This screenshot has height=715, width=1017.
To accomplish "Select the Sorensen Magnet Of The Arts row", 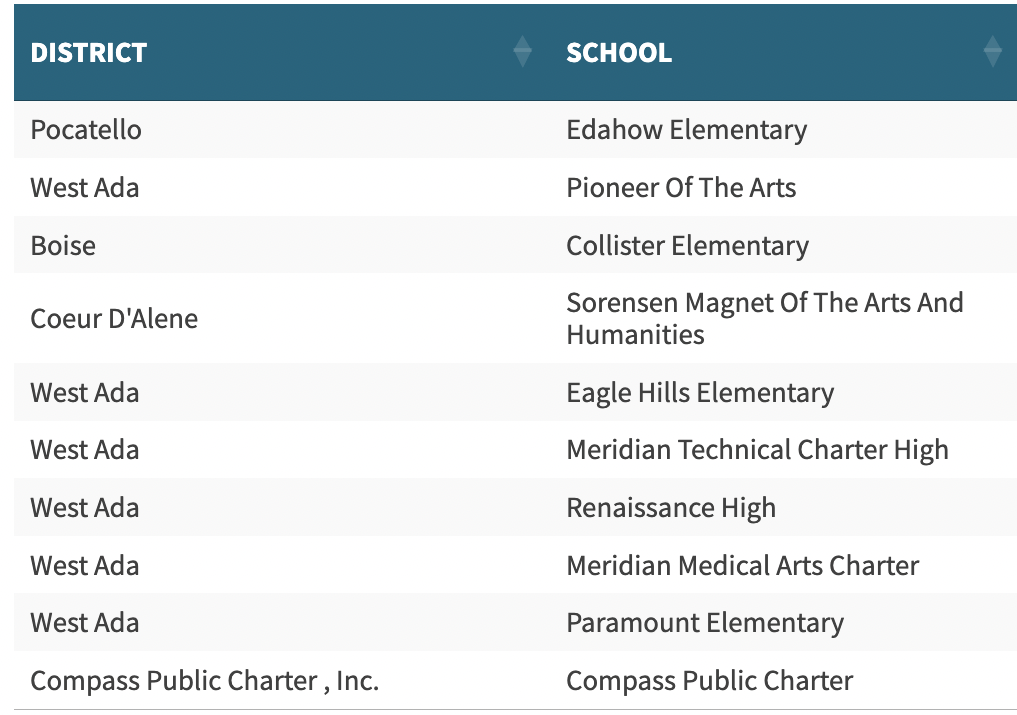I will click(x=765, y=318).
